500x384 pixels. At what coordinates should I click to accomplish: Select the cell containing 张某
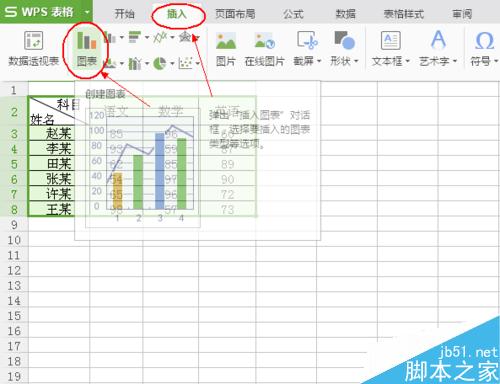point(59,179)
